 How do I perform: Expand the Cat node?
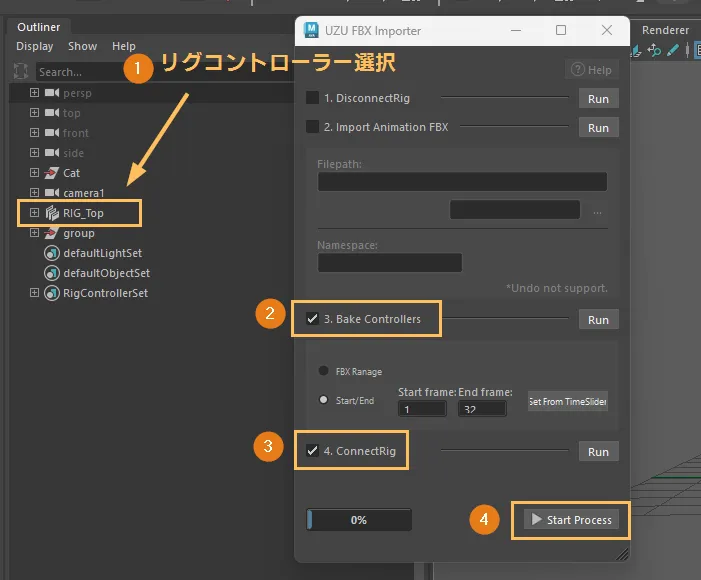point(34,172)
